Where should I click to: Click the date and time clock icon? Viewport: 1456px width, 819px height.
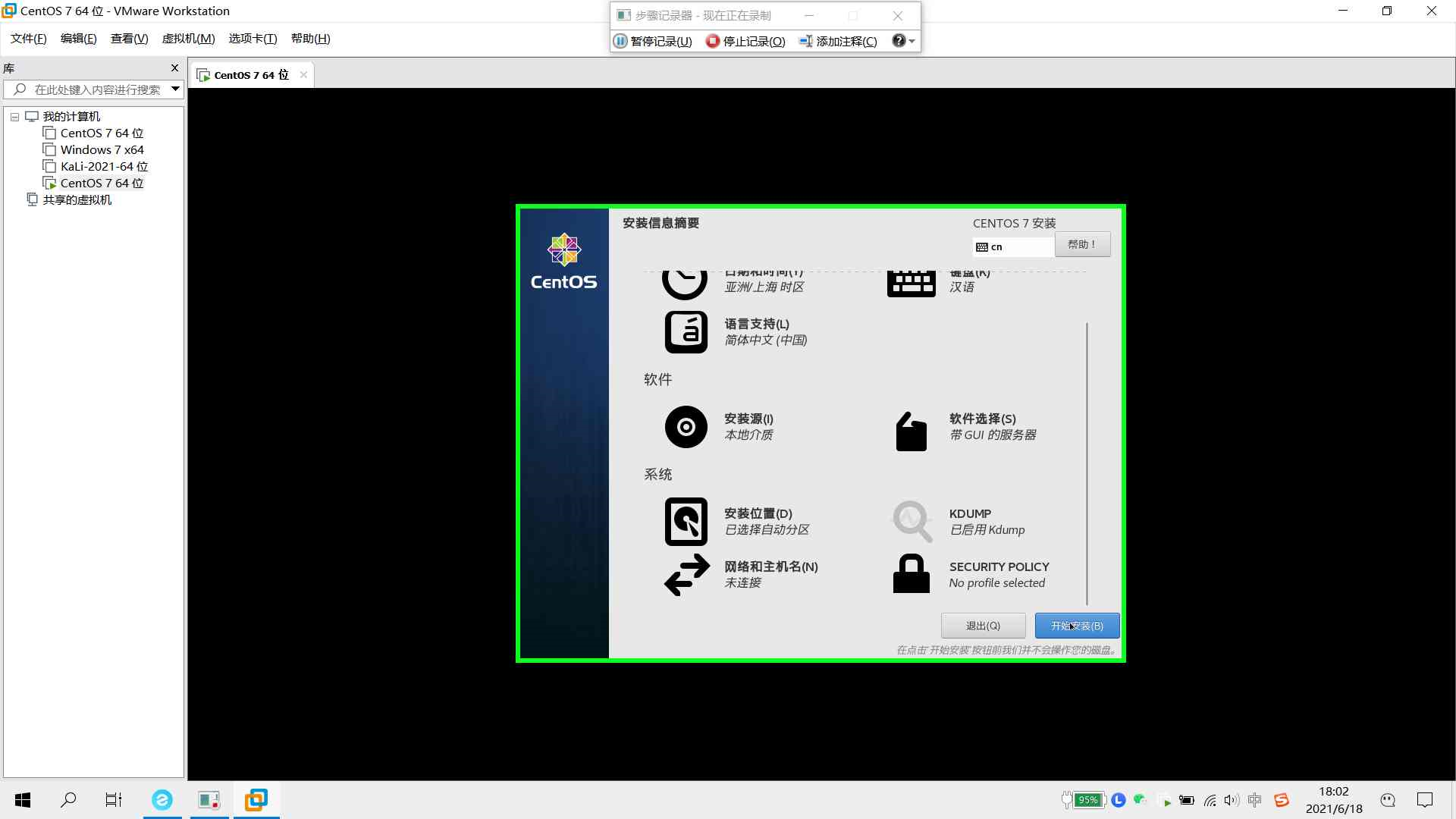click(685, 284)
